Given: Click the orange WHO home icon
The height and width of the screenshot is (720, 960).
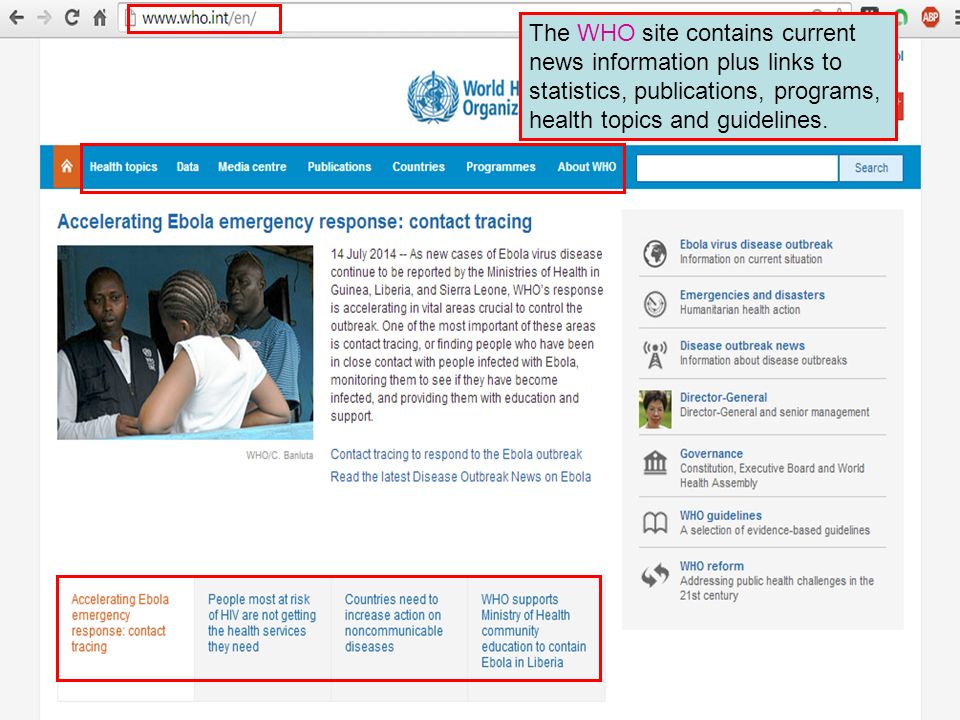Looking at the screenshot, I should click(67, 167).
